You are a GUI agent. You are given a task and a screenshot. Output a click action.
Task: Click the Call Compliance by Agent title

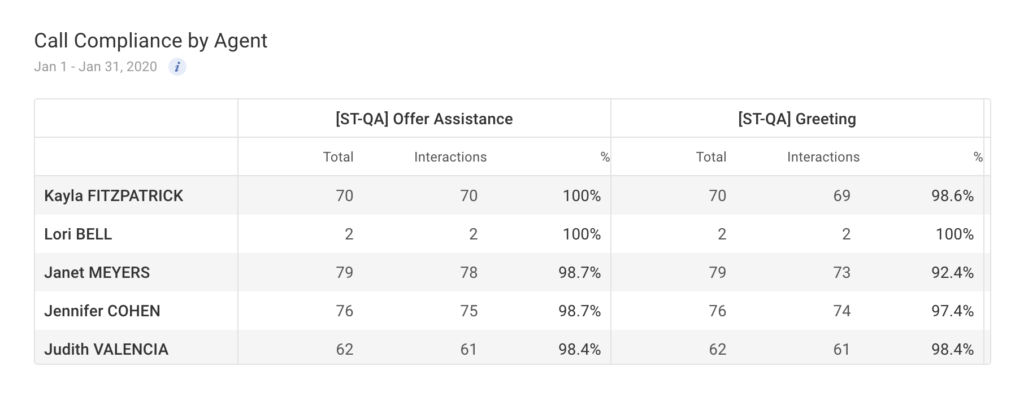tap(150, 41)
